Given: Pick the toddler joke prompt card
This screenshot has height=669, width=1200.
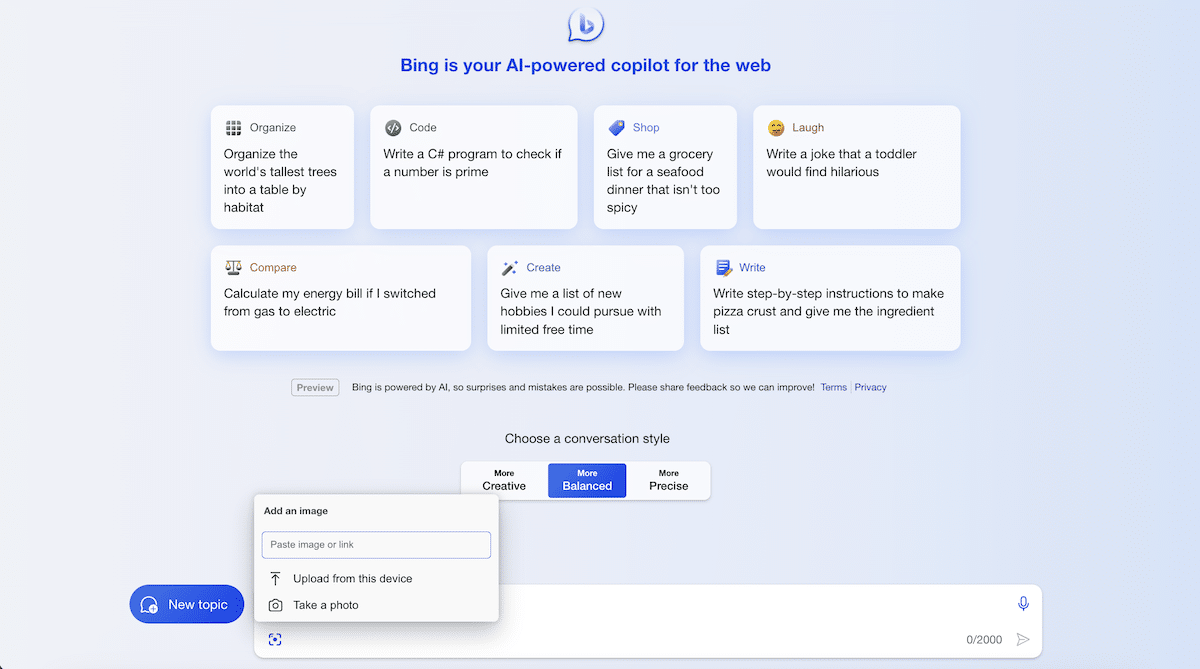Looking at the screenshot, I should [x=857, y=167].
